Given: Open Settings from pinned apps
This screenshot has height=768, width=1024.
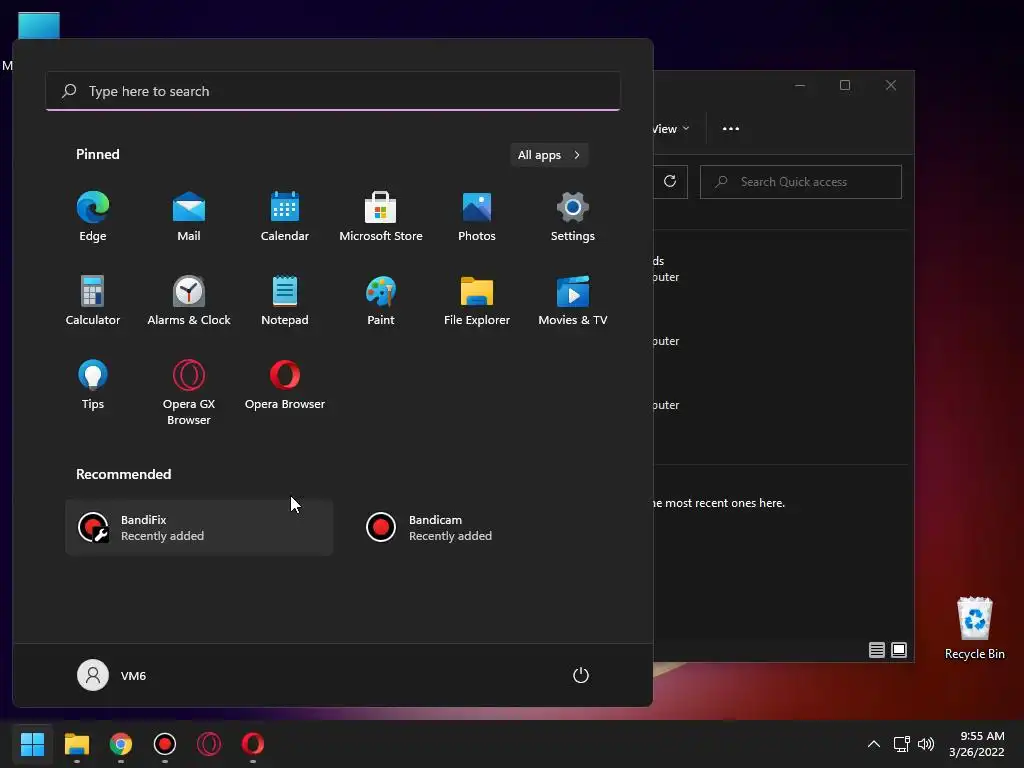Looking at the screenshot, I should [x=573, y=216].
